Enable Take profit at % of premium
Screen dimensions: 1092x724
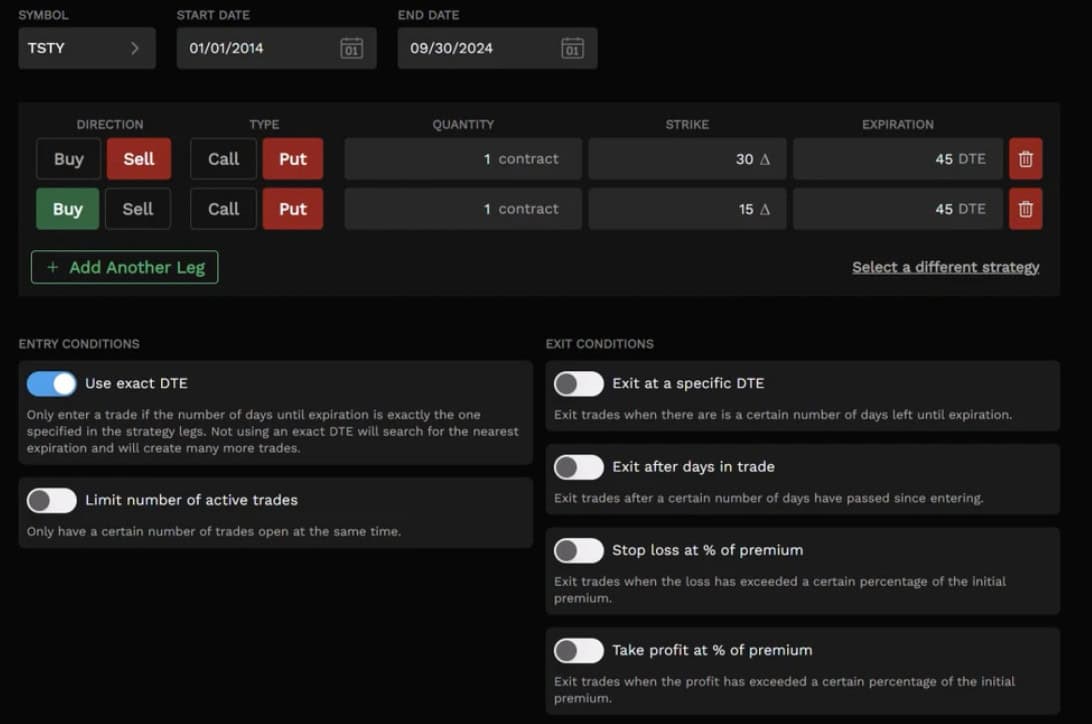[x=578, y=650]
